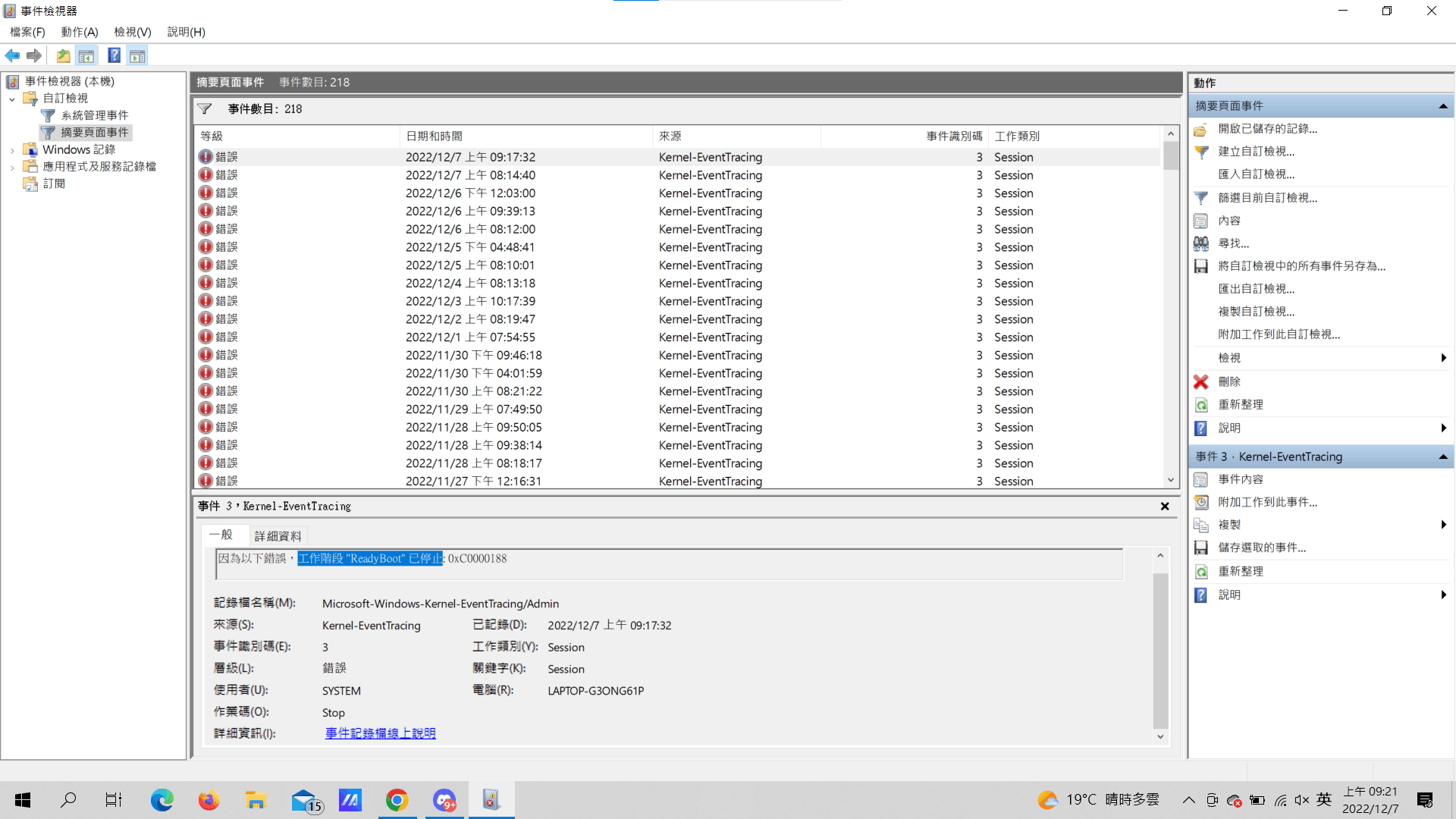Collapse the 自訂檢視 tree node
Screen dimensions: 1456x819
point(12,99)
